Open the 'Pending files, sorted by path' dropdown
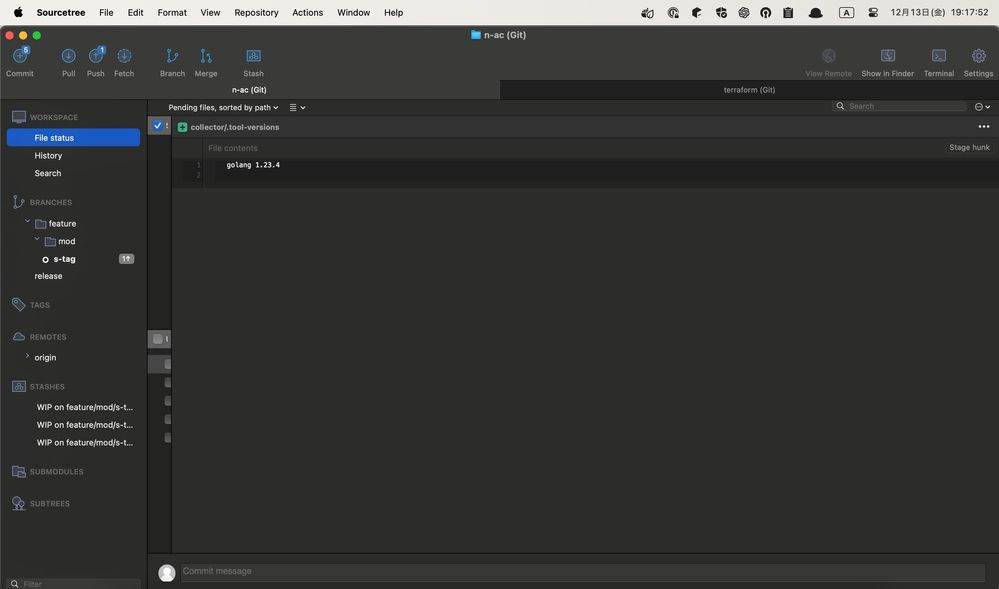 pos(223,108)
